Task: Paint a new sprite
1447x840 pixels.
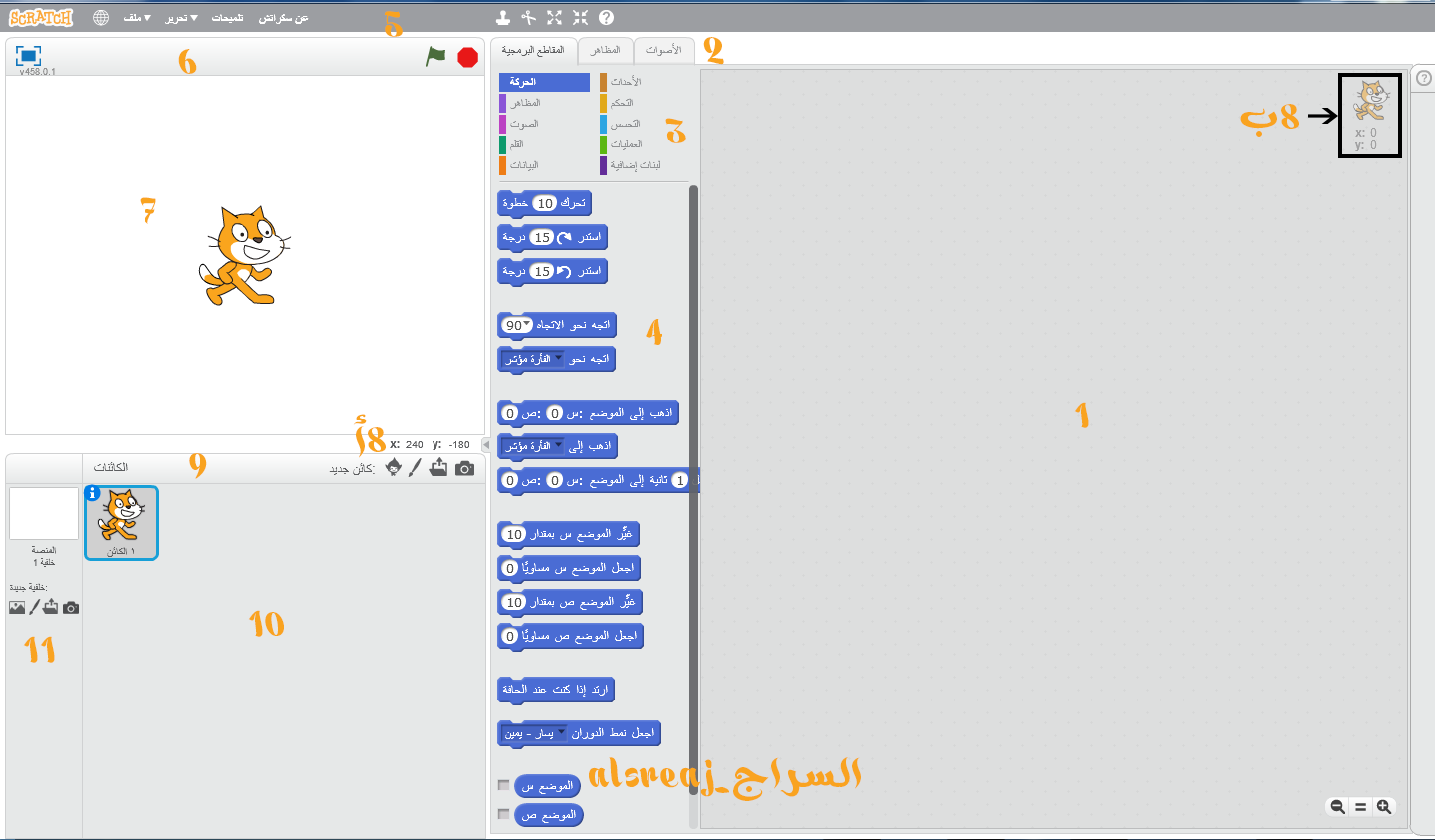Action: pos(415,468)
